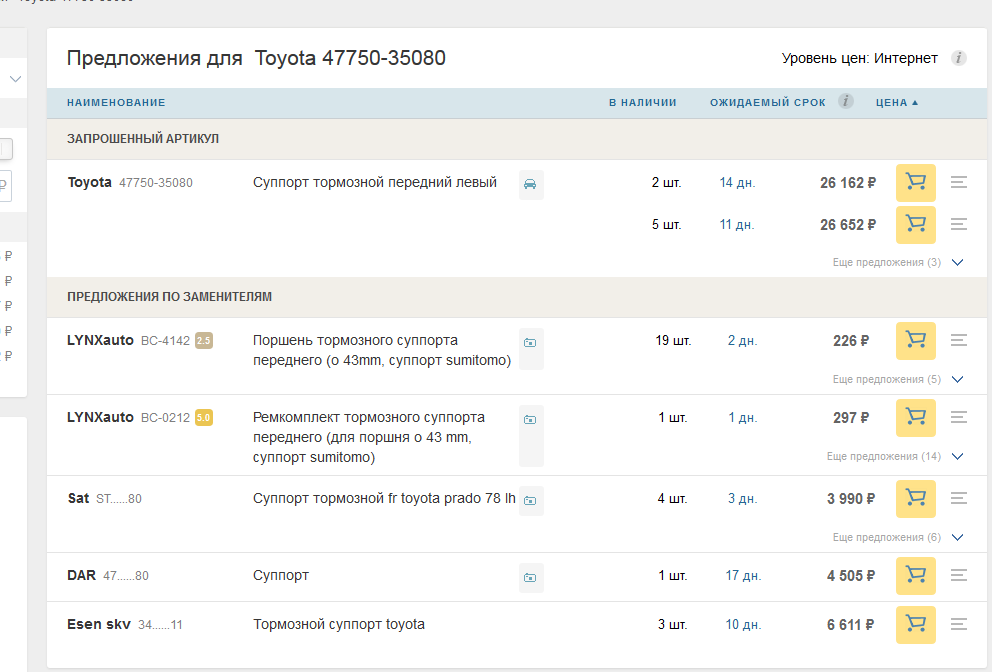
Task: Sort by the В НАЛИЧИИ column header
Action: coord(642,103)
